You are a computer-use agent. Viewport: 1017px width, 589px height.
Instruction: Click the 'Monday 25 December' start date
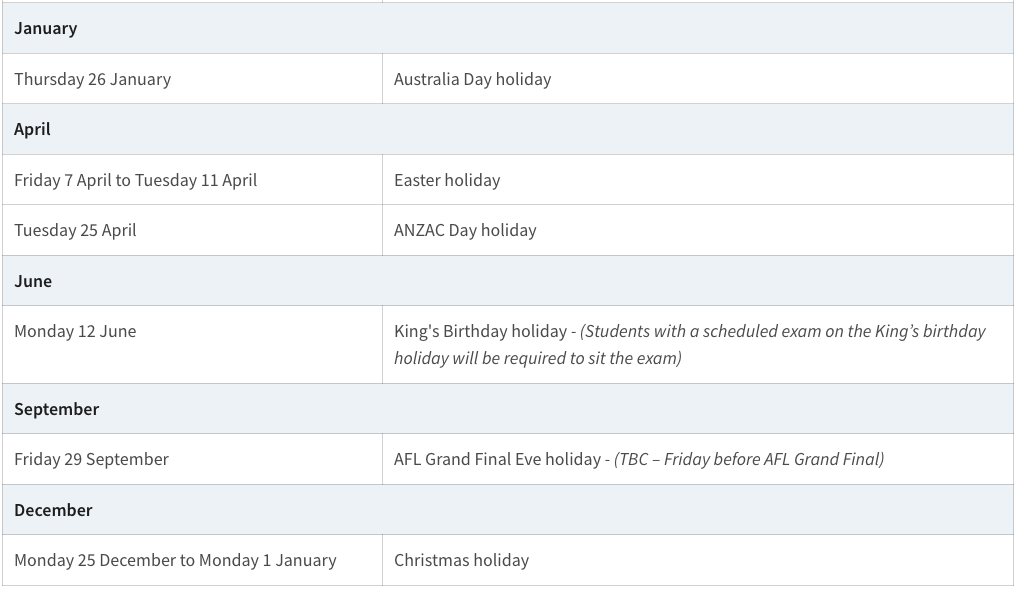coord(95,560)
